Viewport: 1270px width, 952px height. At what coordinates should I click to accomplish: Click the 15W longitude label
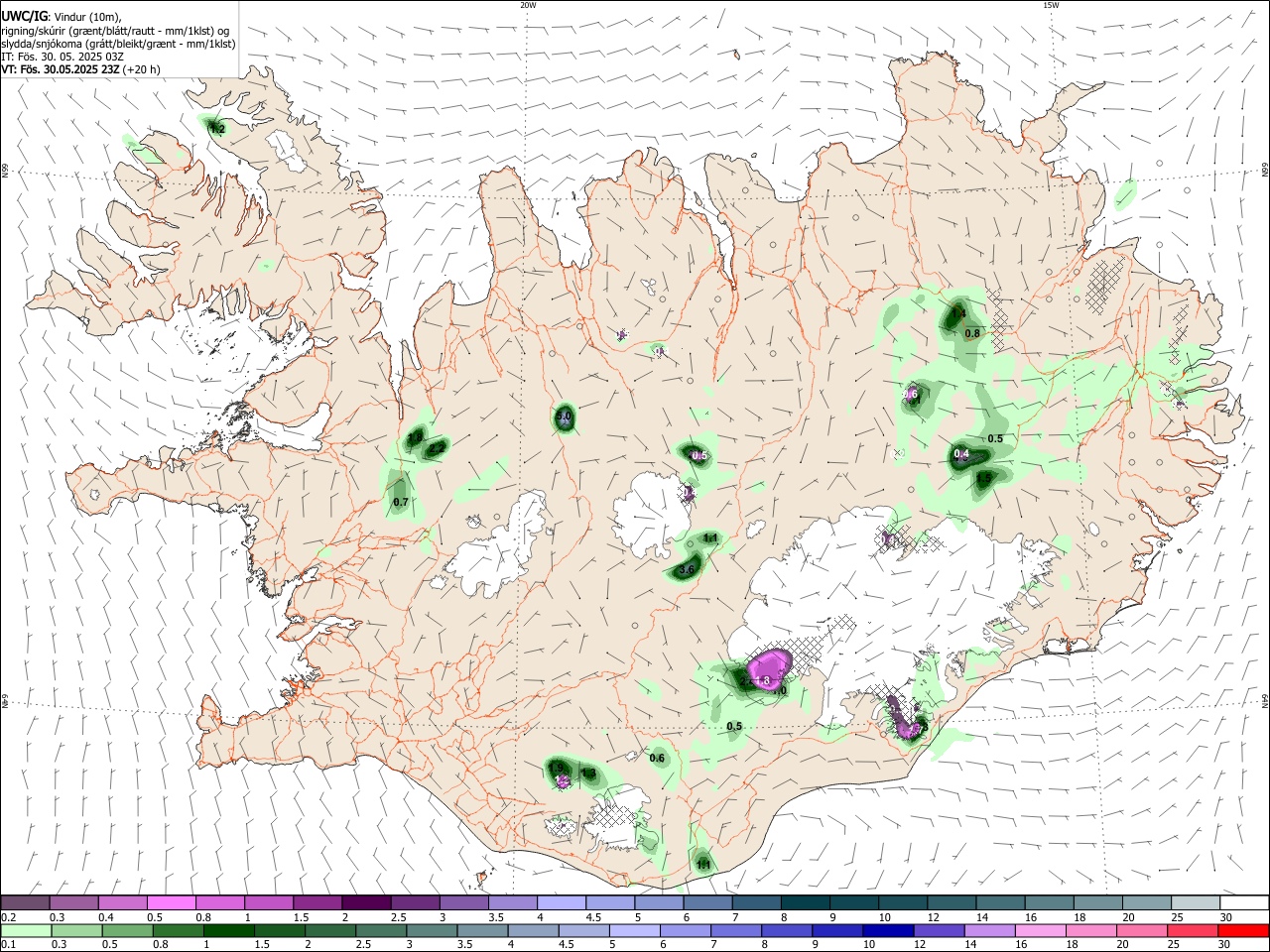pyautogui.click(x=1051, y=5)
